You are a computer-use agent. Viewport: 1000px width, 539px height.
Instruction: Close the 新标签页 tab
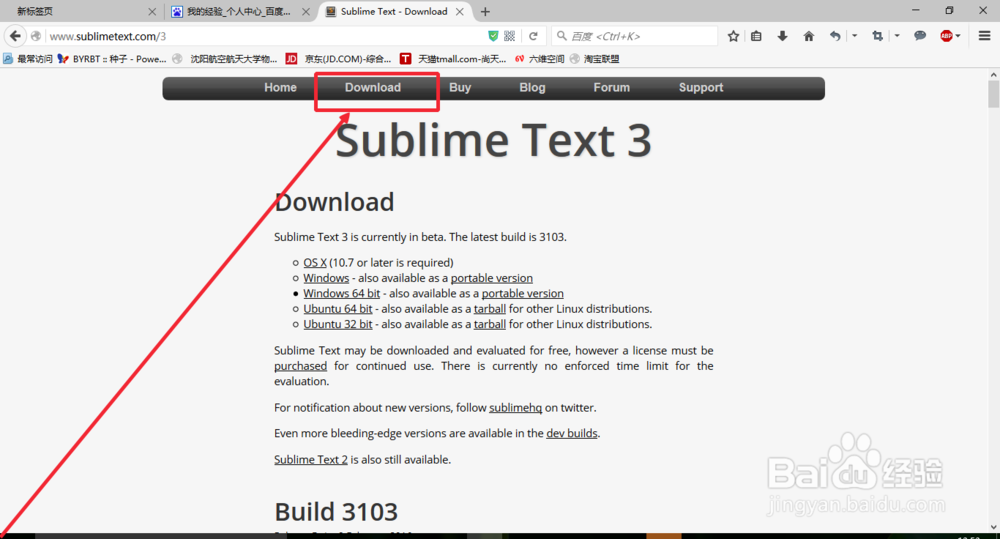pos(152,11)
